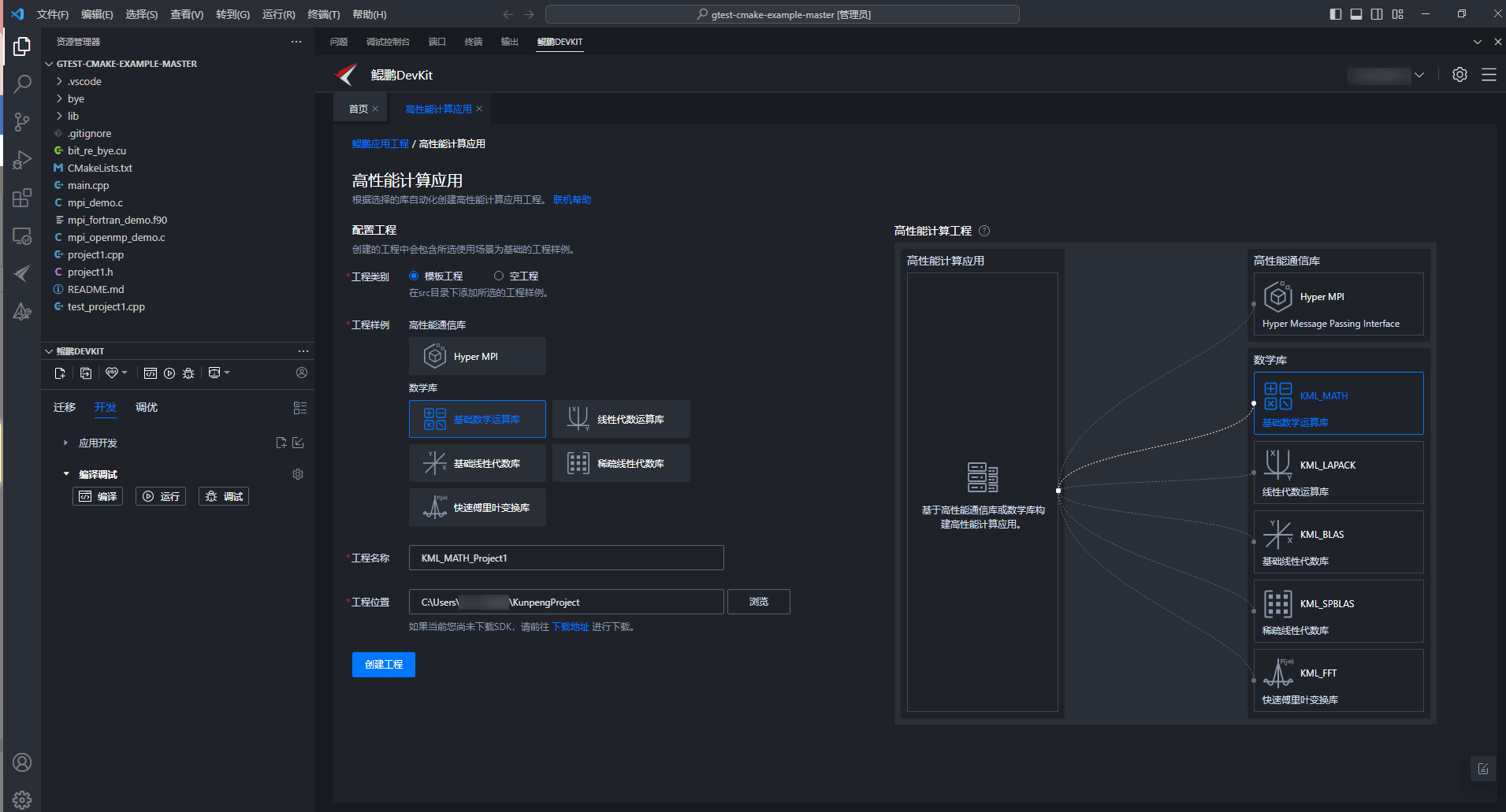
Task: Toggle the 快速傅里叶变换库 sample option
Action: tap(478, 507)
